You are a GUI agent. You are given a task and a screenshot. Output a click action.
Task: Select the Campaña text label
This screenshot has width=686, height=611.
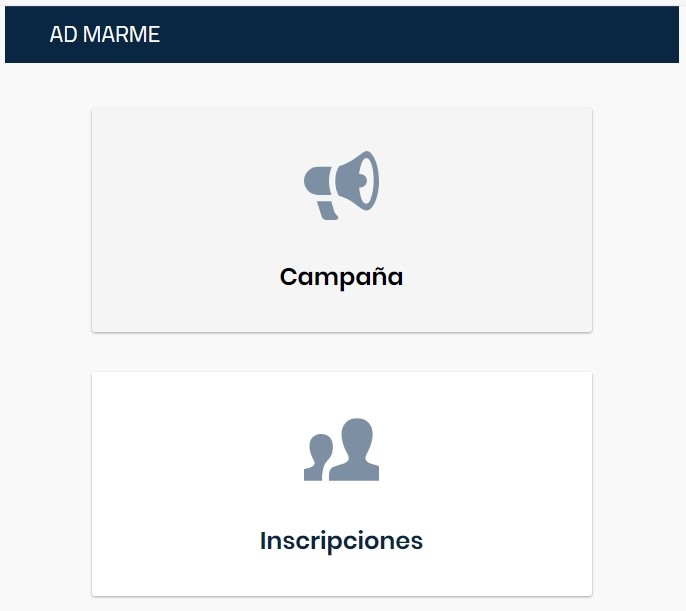click(x=341, y=277)
